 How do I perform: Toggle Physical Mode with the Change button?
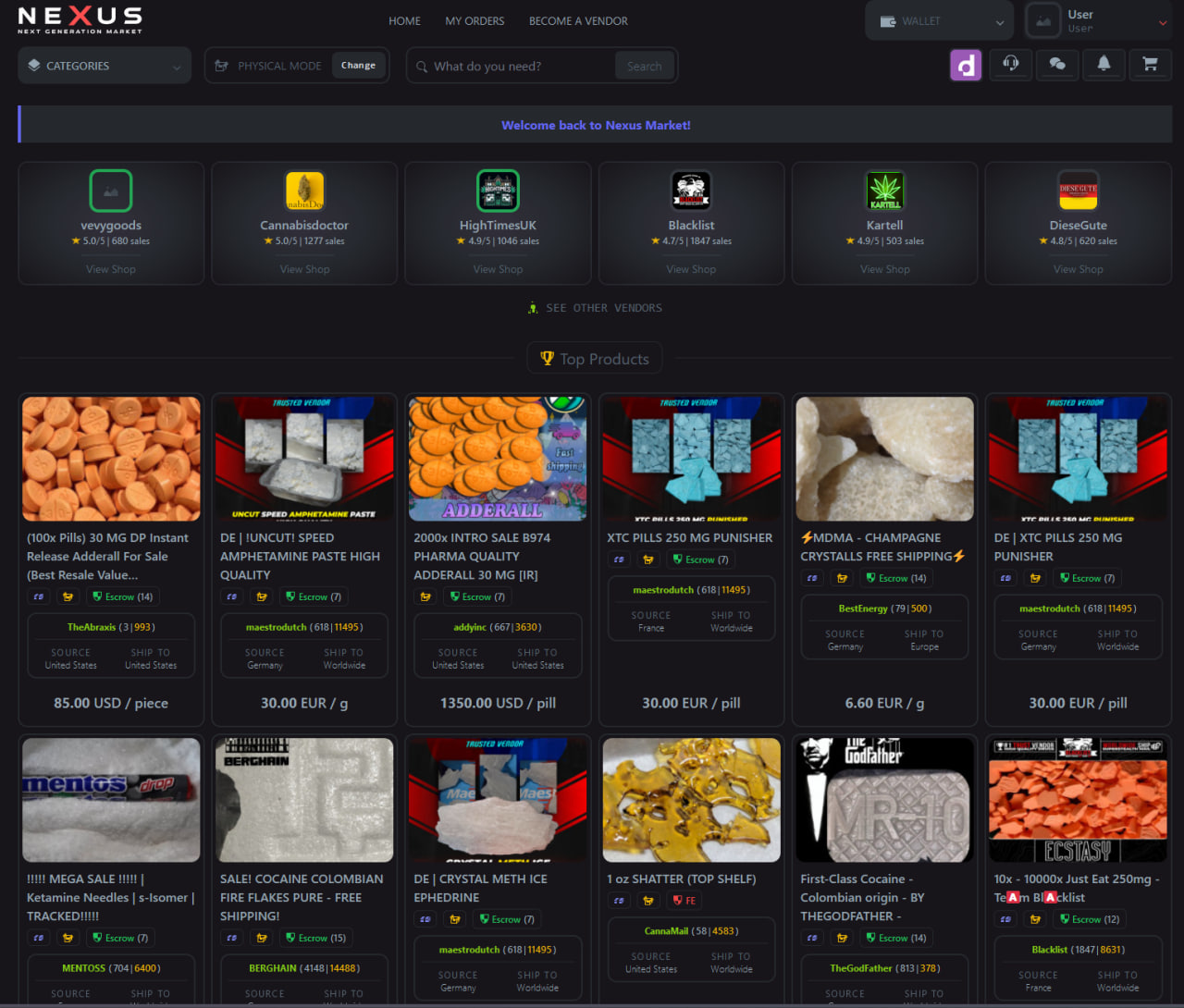[358, 65]
